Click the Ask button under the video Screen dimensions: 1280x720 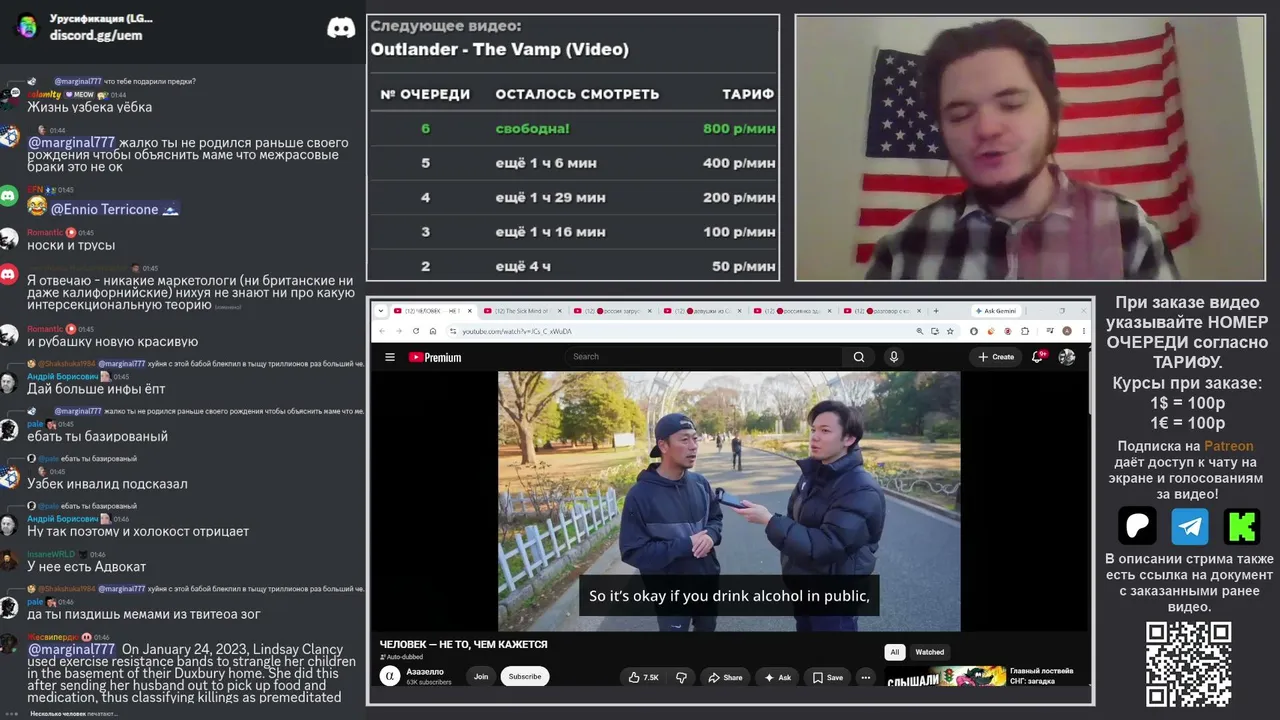click(x=778, y=677)
